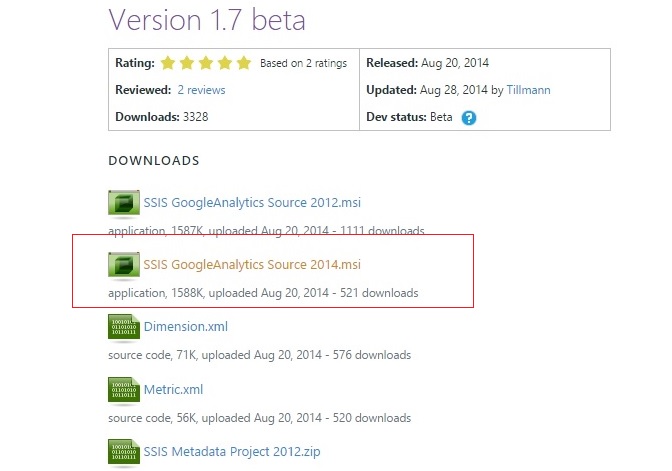Screen dimensions: 672x471
Task: Open the 2 reviews link
Action: coord(201,90)
